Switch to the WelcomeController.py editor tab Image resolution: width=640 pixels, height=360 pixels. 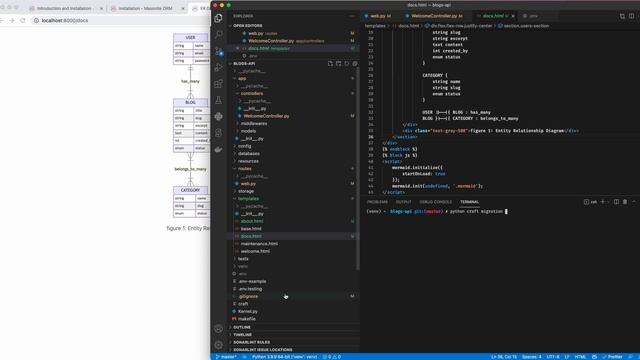pos(434,16)
